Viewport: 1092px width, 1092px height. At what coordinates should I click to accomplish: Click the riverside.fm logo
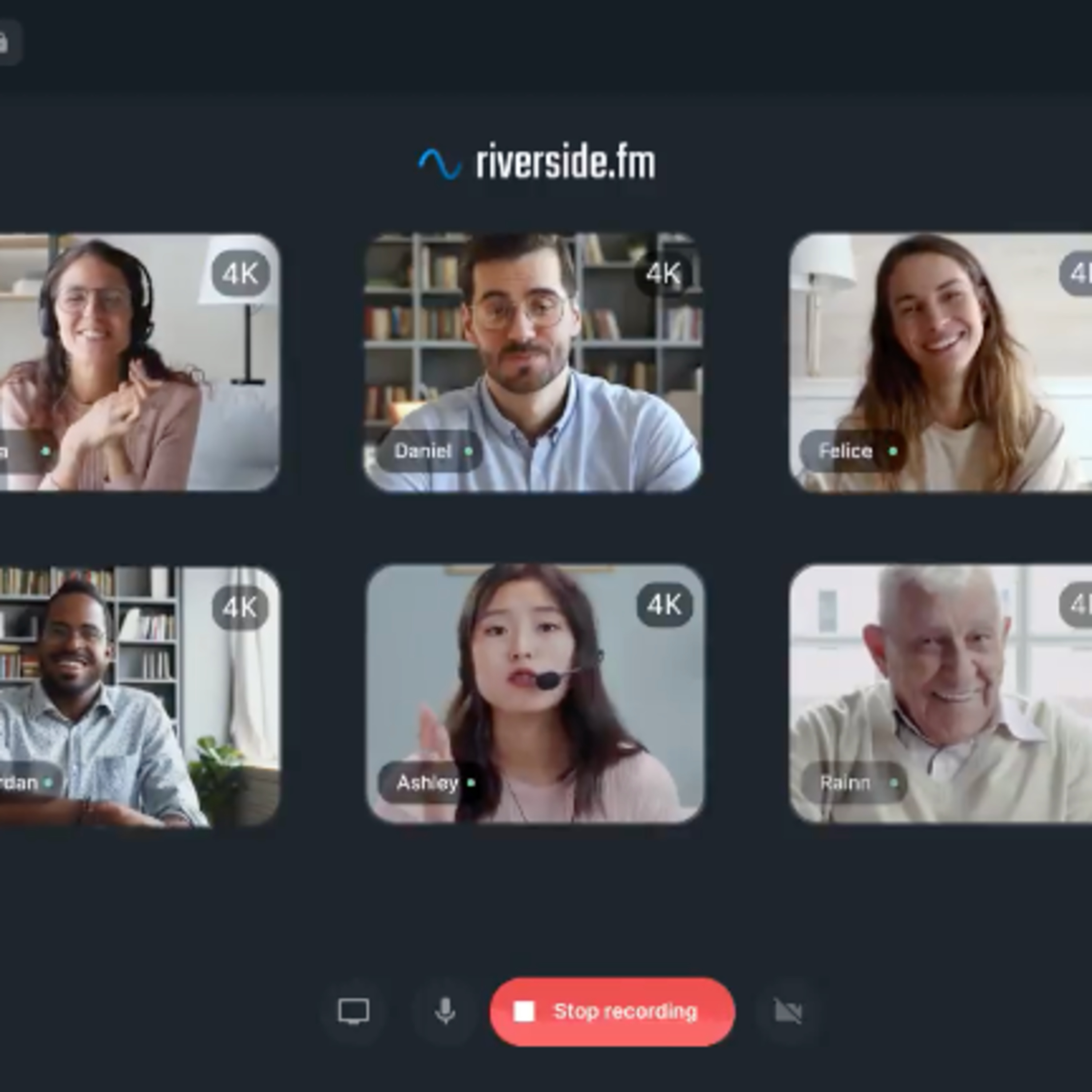[565, 163]
